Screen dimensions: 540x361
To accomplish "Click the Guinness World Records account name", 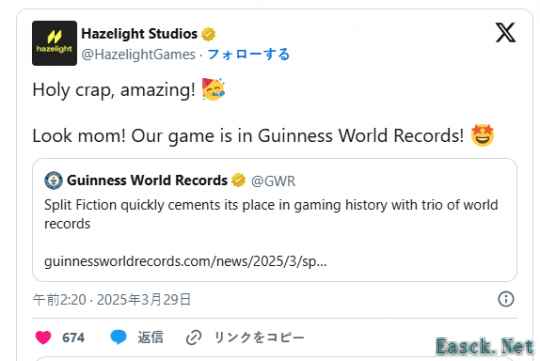I will point(147,180).
